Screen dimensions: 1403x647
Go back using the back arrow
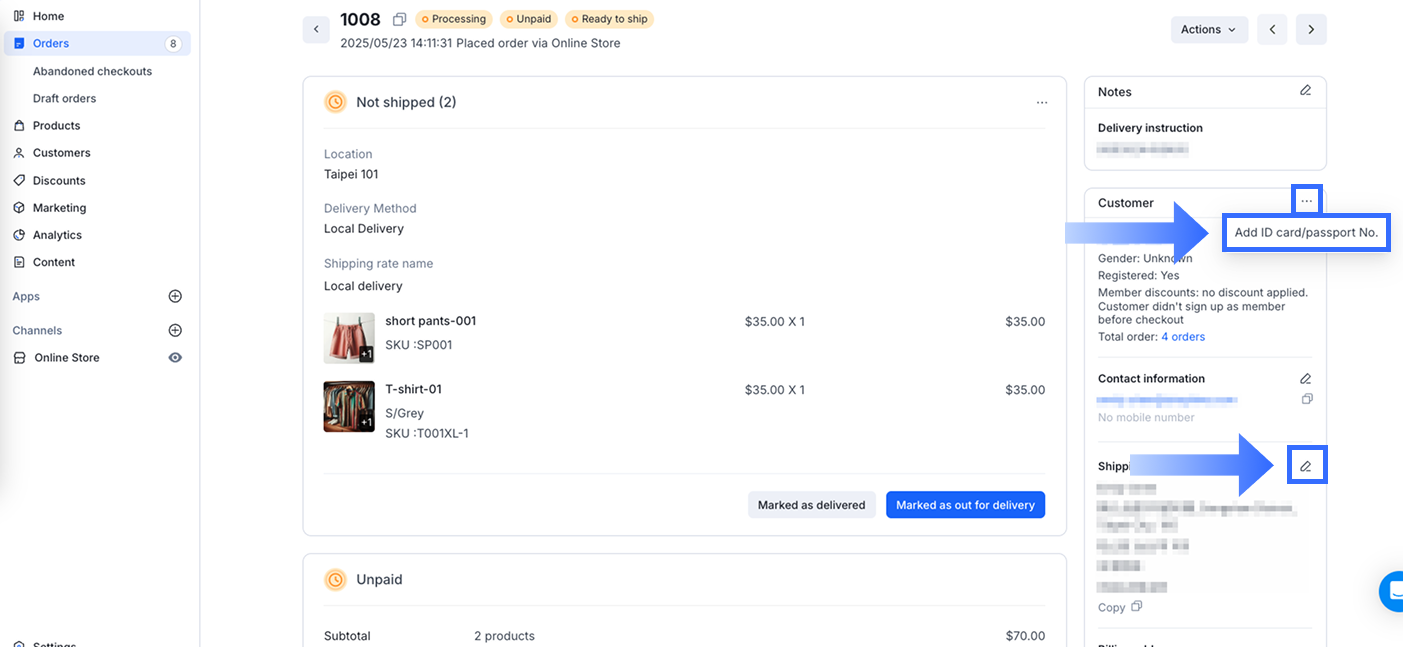316,30
